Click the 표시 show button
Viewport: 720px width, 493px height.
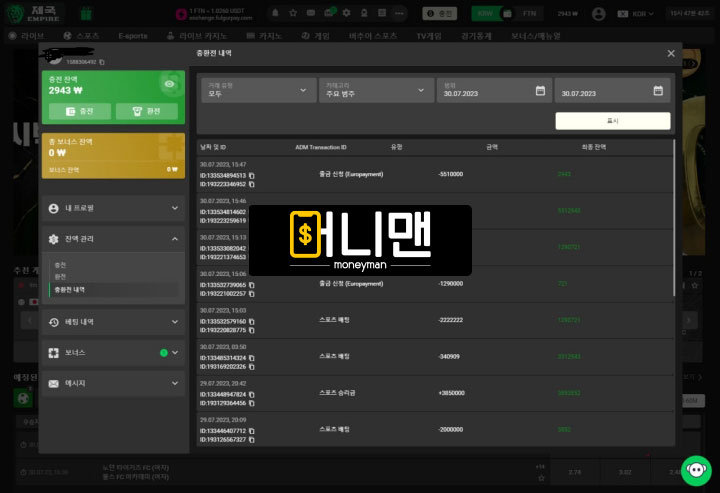tap(613, 121)
